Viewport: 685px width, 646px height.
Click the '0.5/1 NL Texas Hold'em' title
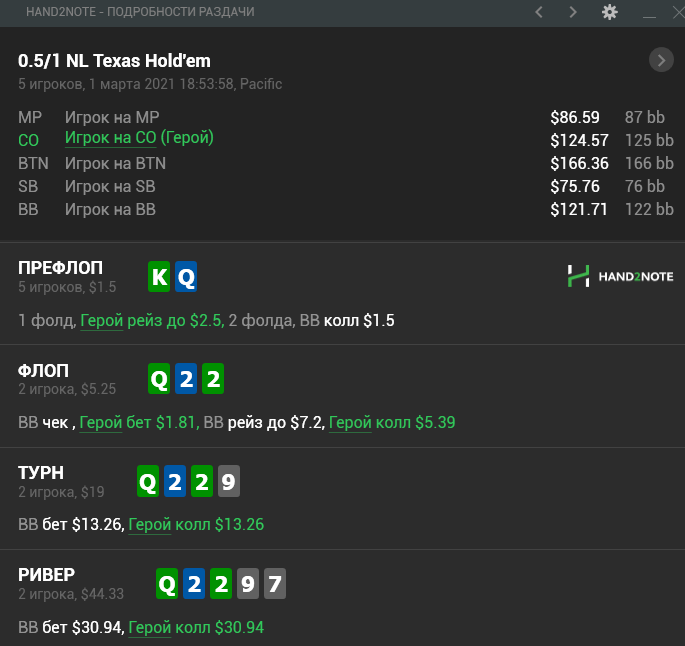114,61
